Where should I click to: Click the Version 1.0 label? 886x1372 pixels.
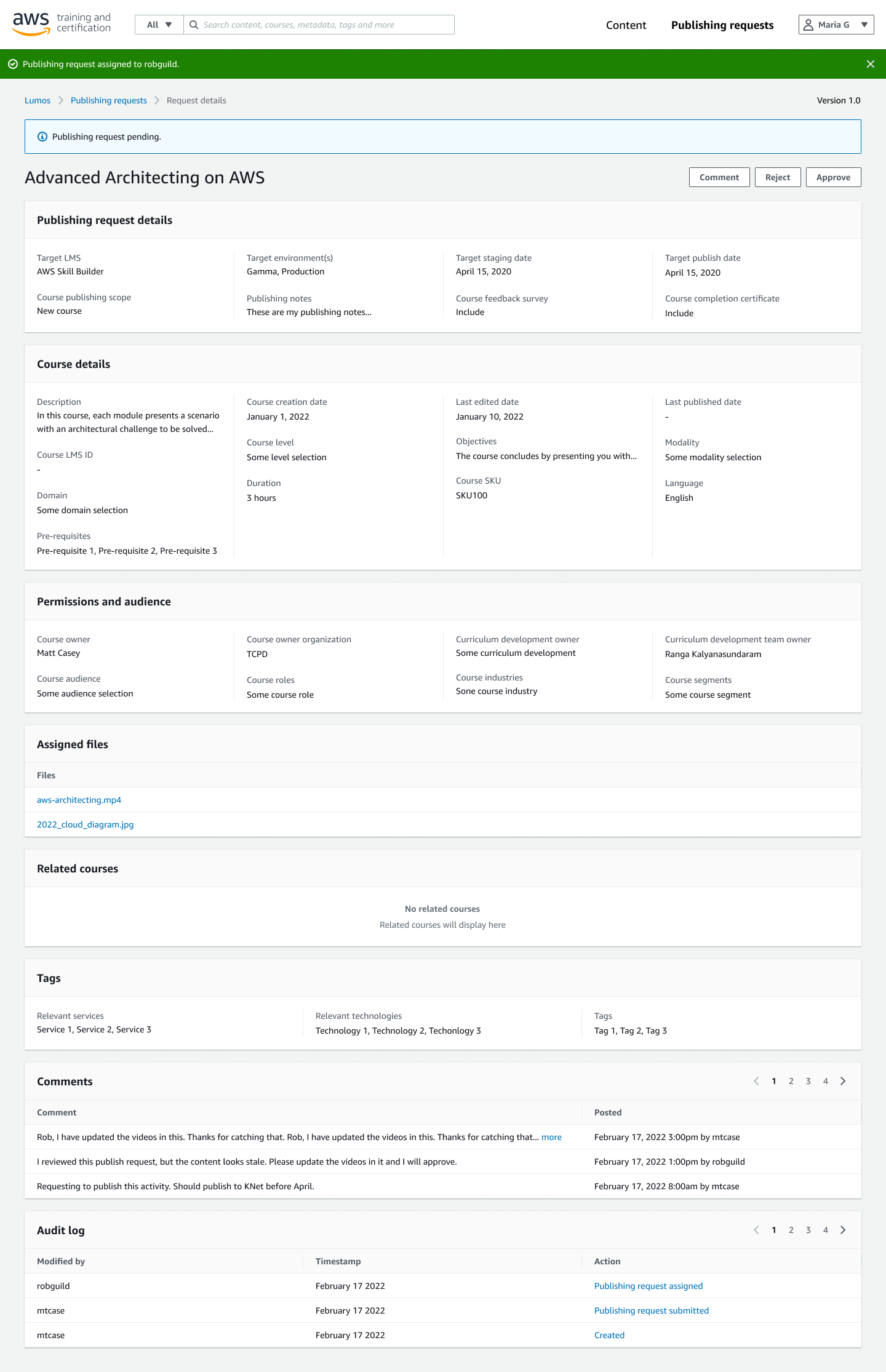[x=839, y=100]
